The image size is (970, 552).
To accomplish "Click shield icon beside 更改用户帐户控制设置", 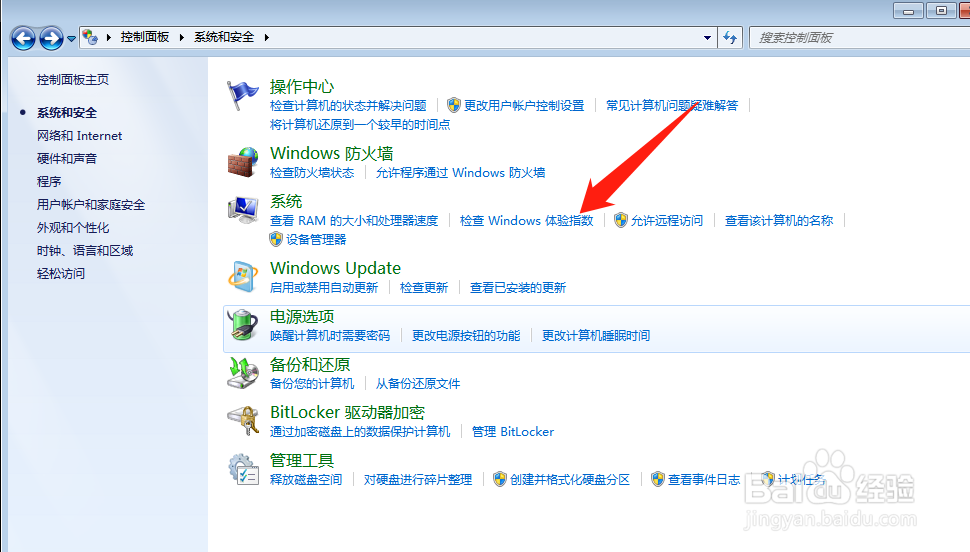I will click(454, 105).
